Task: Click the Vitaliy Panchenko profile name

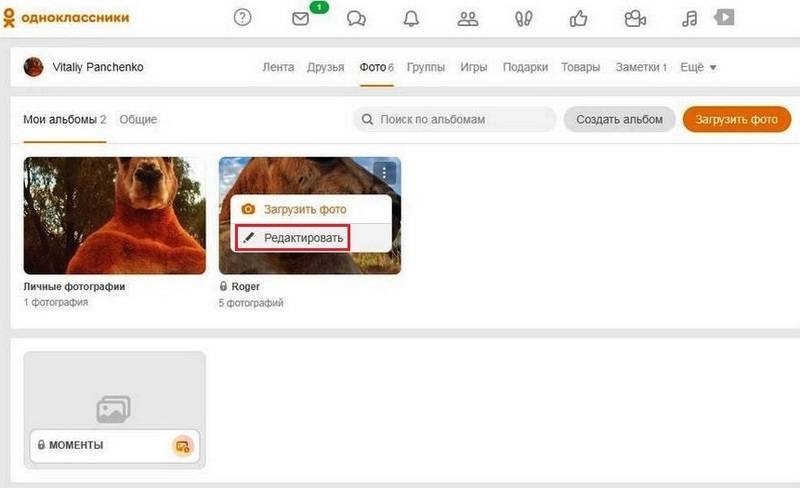Action: pyautogui.click(x=98, y=67)
